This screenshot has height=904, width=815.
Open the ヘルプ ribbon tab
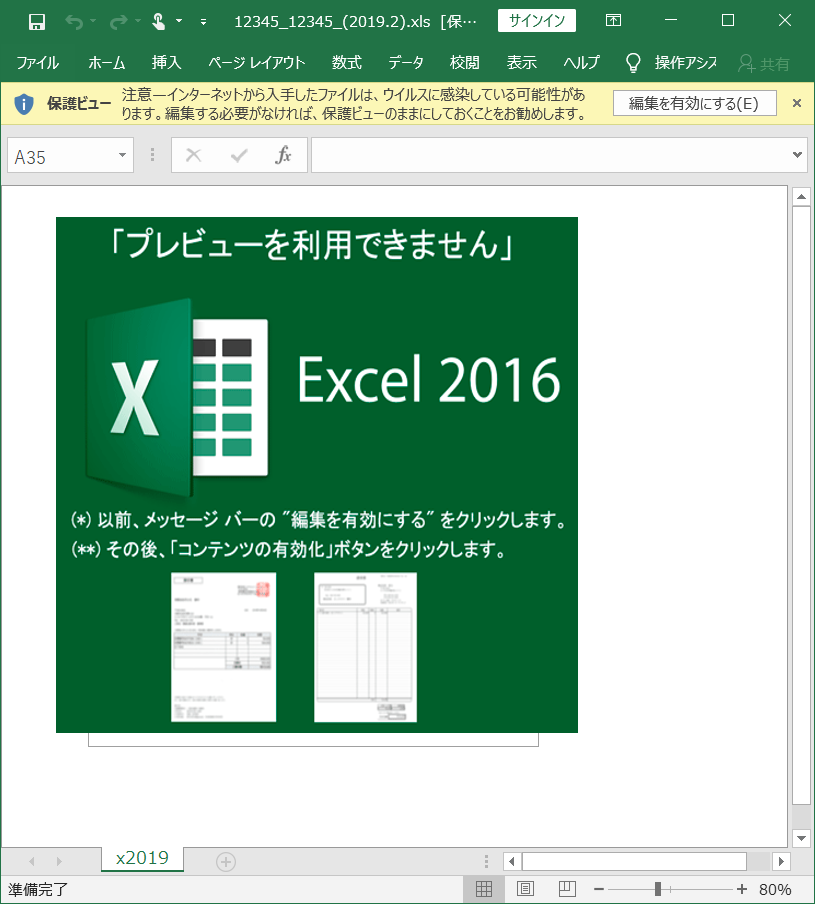coord(581,62)
